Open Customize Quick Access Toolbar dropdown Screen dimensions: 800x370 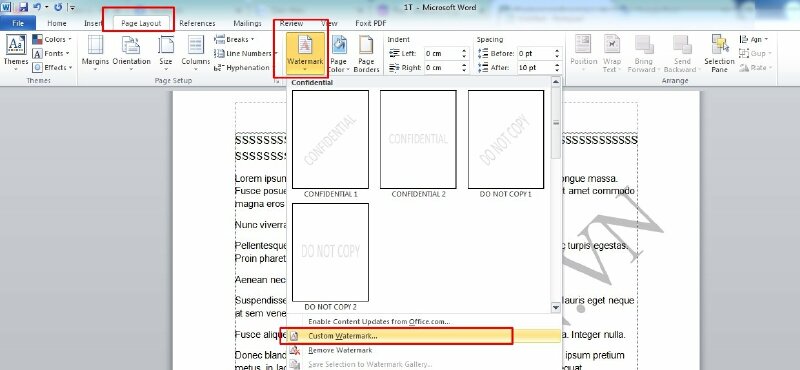coord(72,8)
